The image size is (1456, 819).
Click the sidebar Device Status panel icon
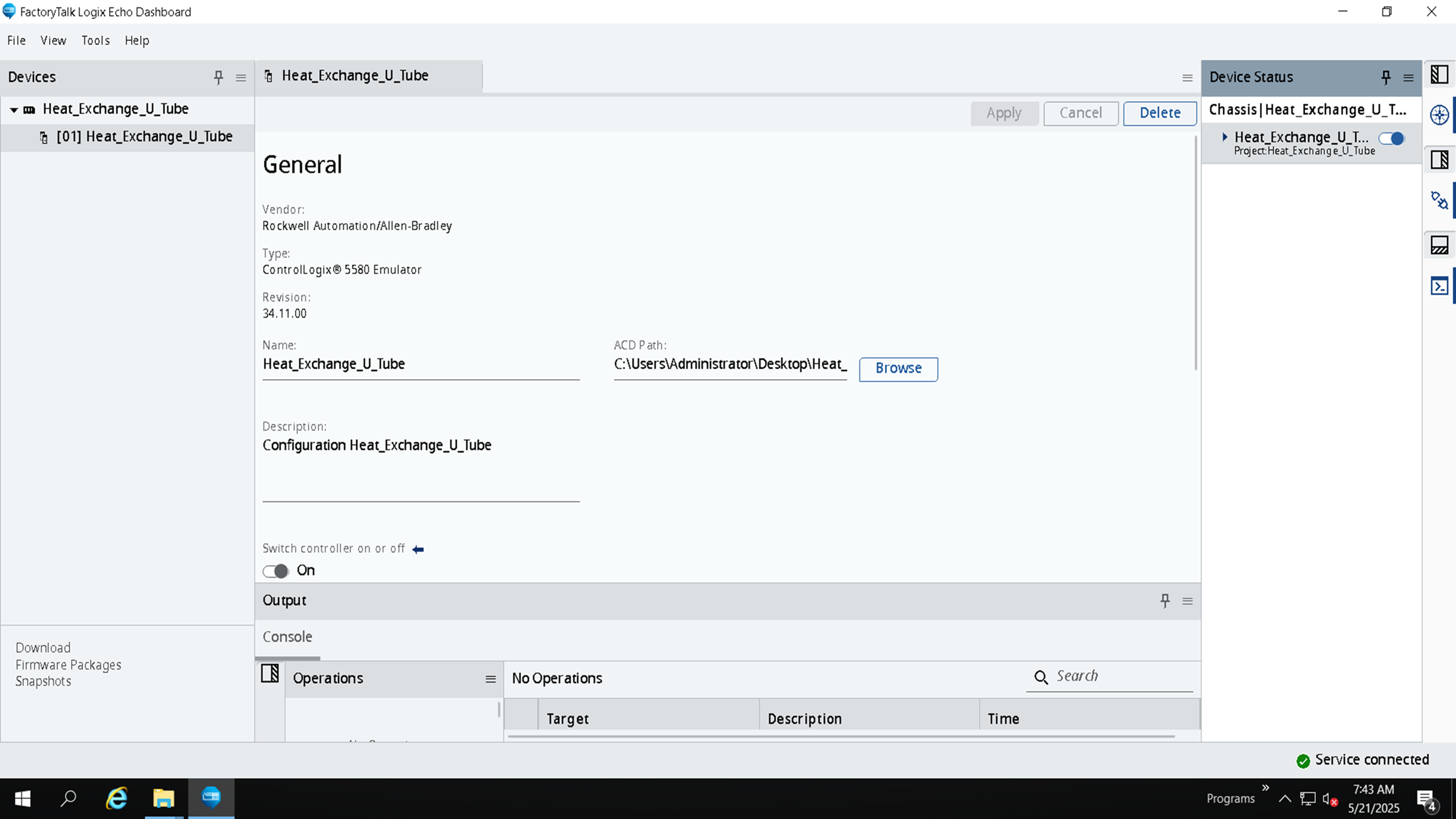coord(1439,160)
